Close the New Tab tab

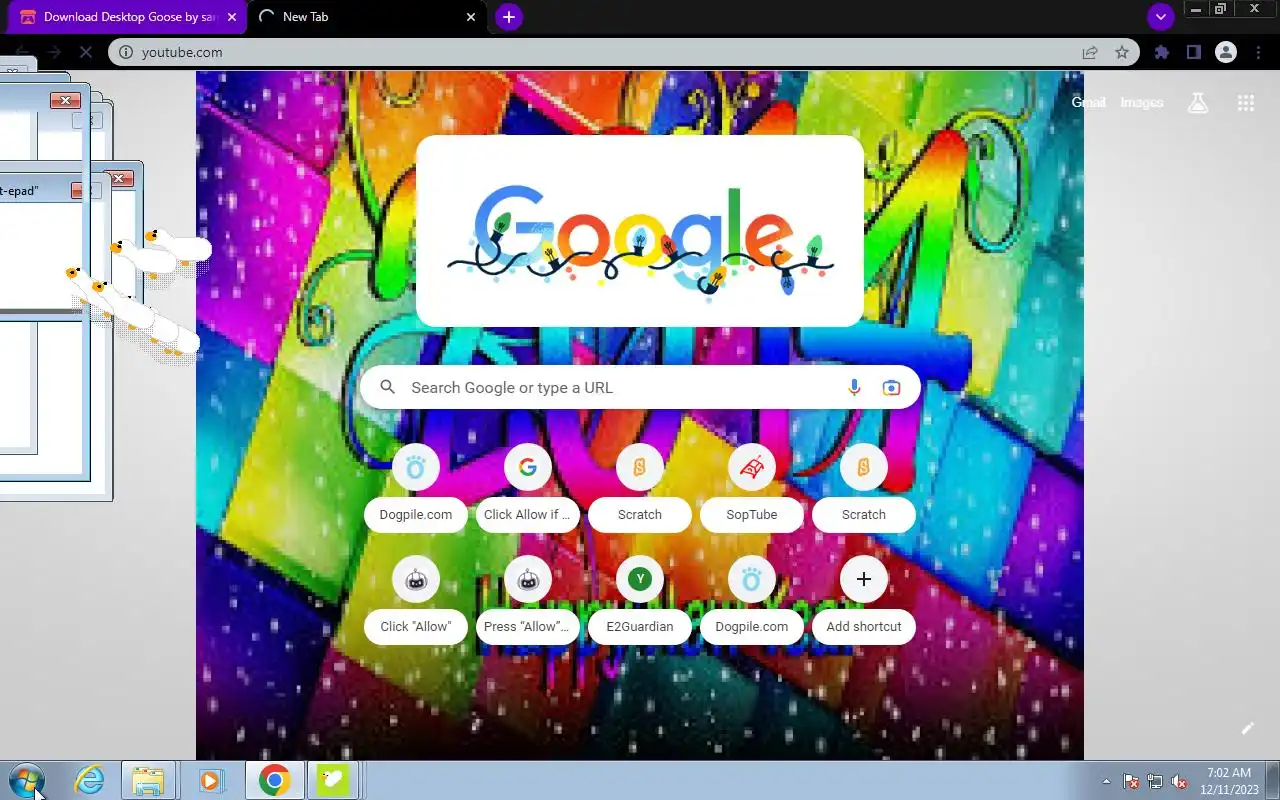[x=471, y=17]
